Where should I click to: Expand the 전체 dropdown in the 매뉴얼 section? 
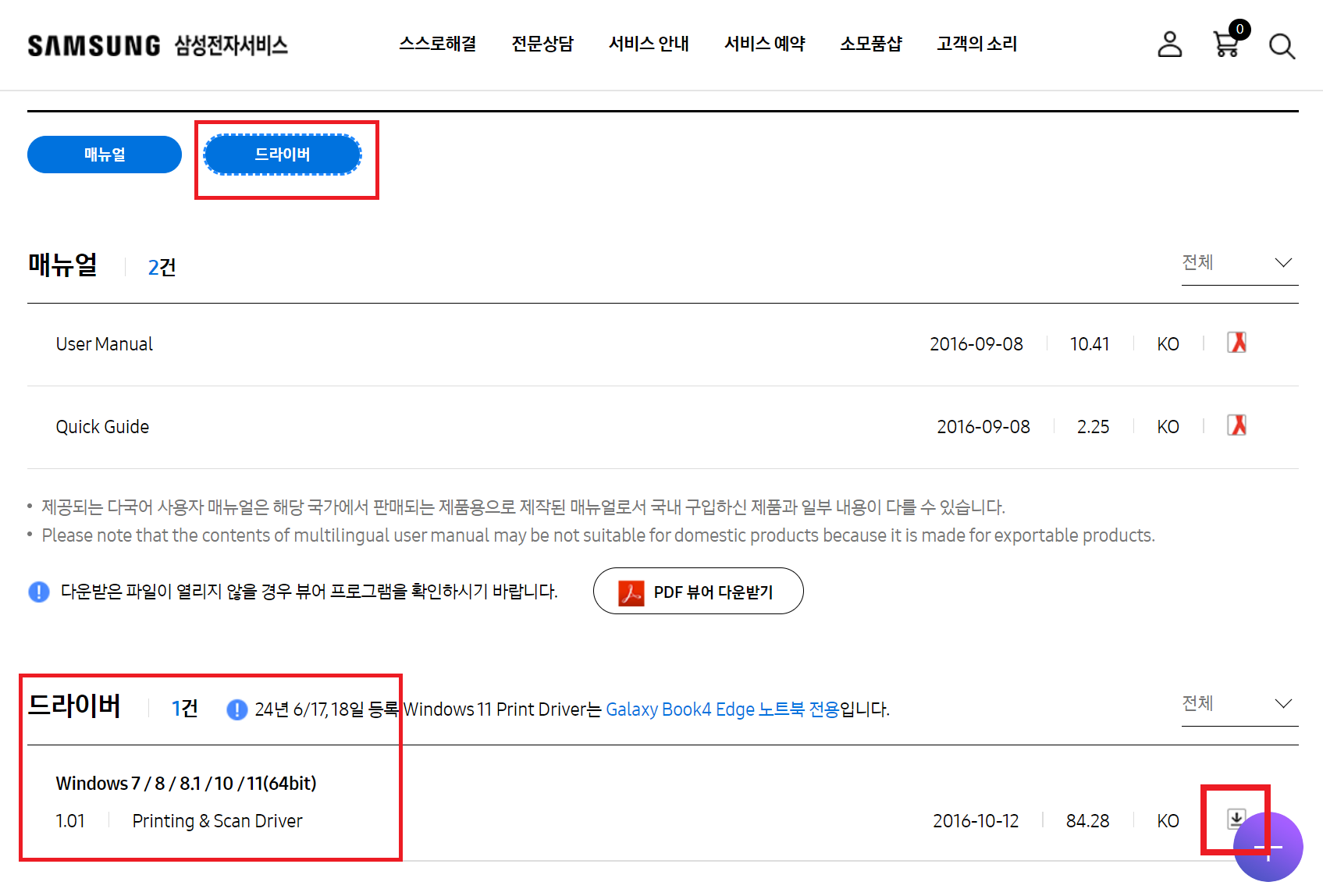pyautogui.click(x=1239, y=262)
